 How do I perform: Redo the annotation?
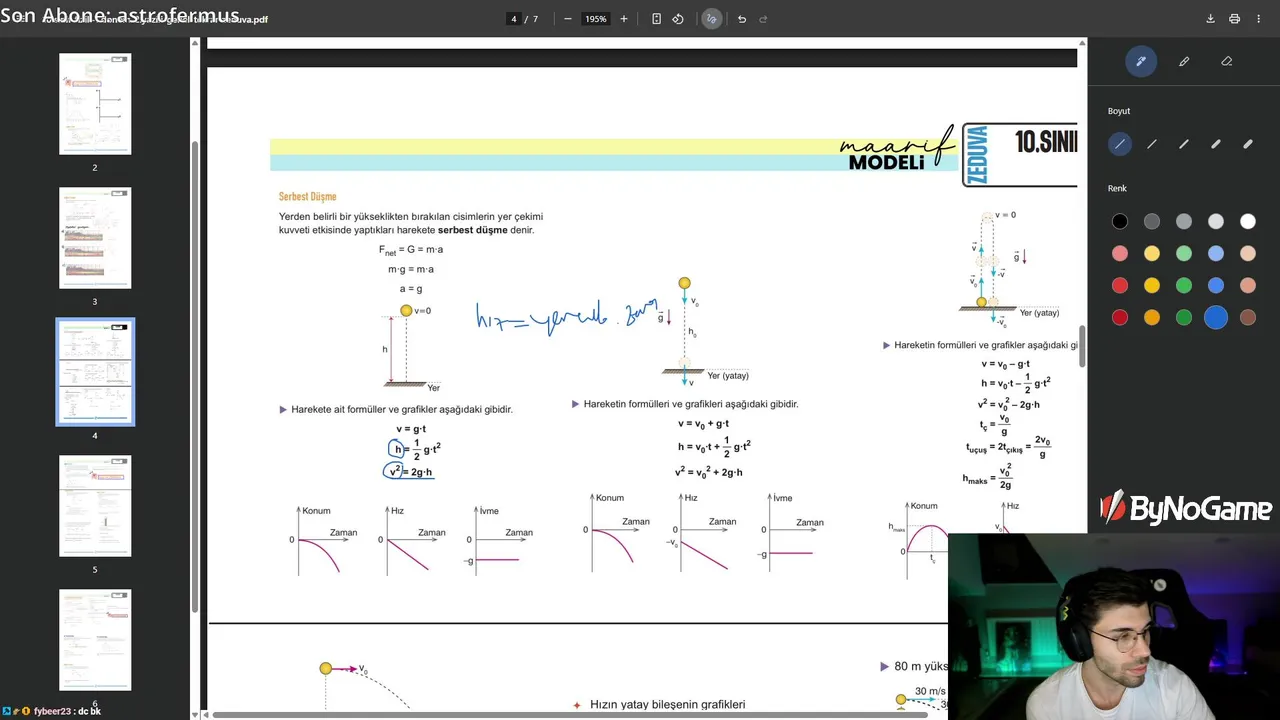click(x=764, y=19)
